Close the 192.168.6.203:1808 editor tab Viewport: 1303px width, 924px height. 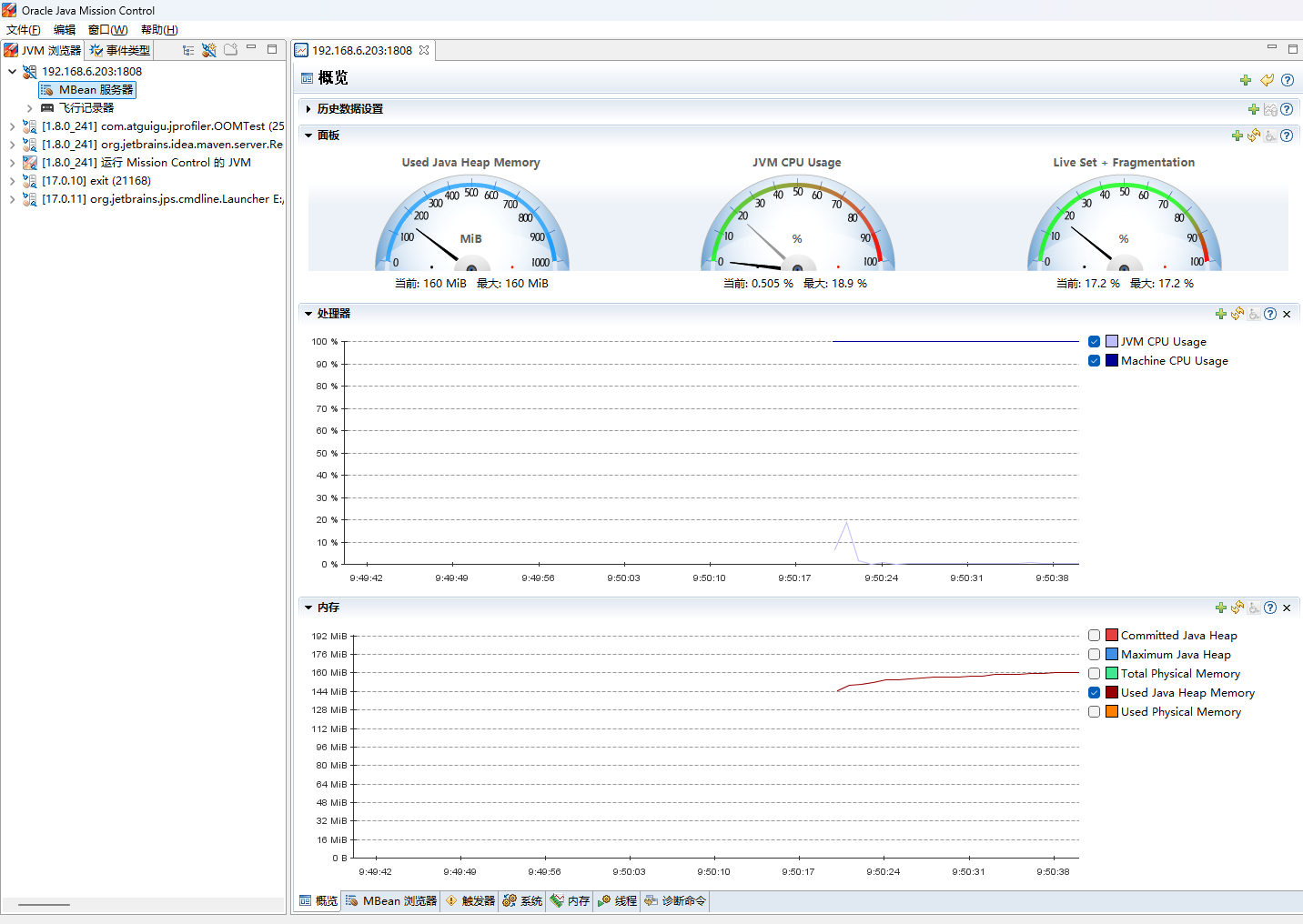(424, 50)
